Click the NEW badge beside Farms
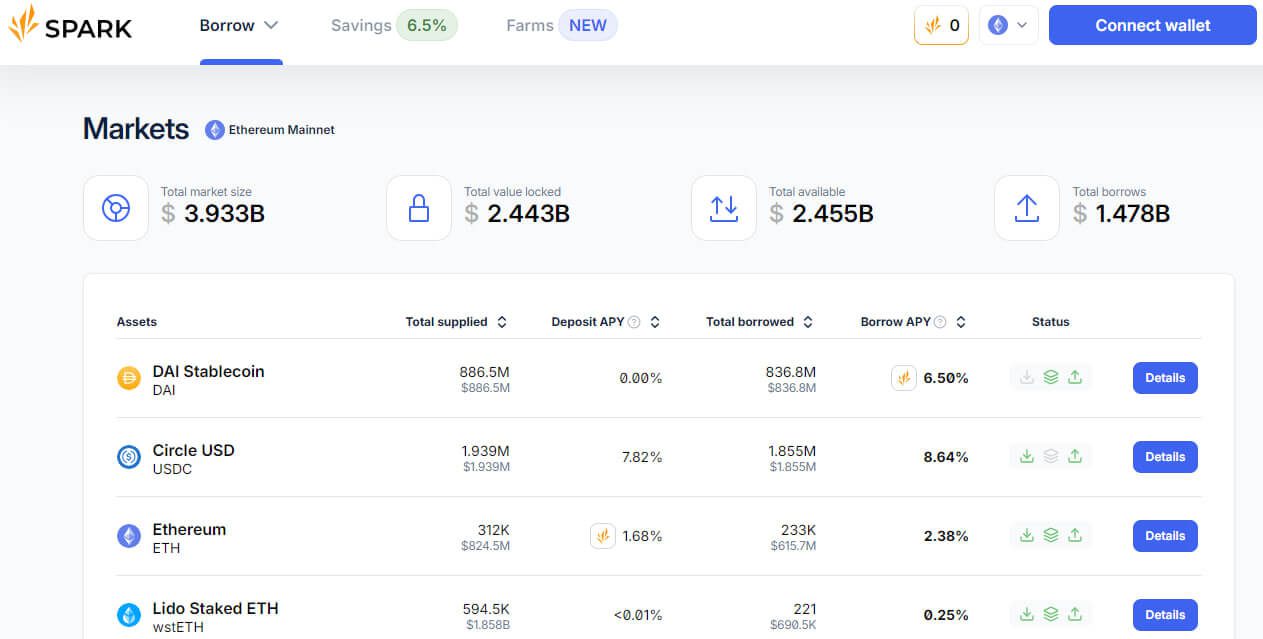 click(x=588, y=25)
